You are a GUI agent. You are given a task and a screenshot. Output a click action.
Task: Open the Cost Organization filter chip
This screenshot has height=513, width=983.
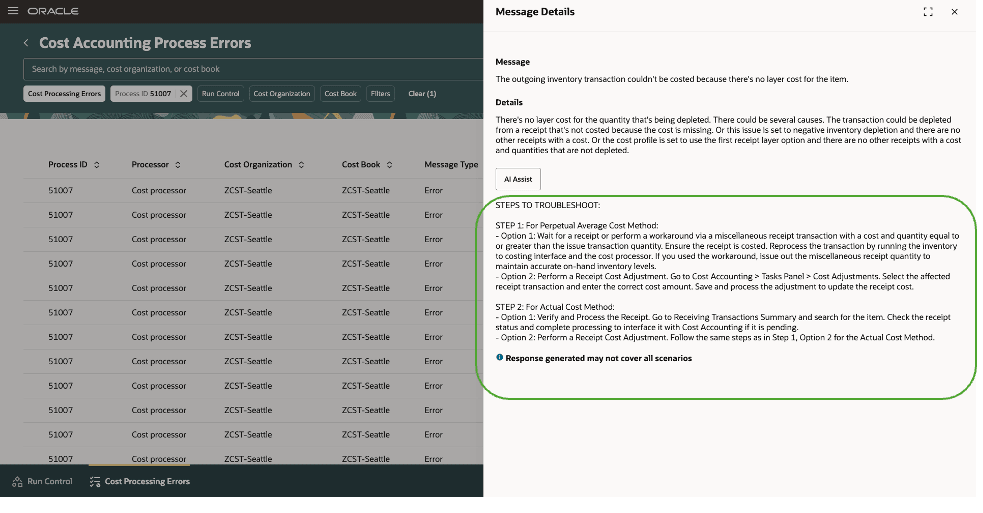click(x=281, y=93)
